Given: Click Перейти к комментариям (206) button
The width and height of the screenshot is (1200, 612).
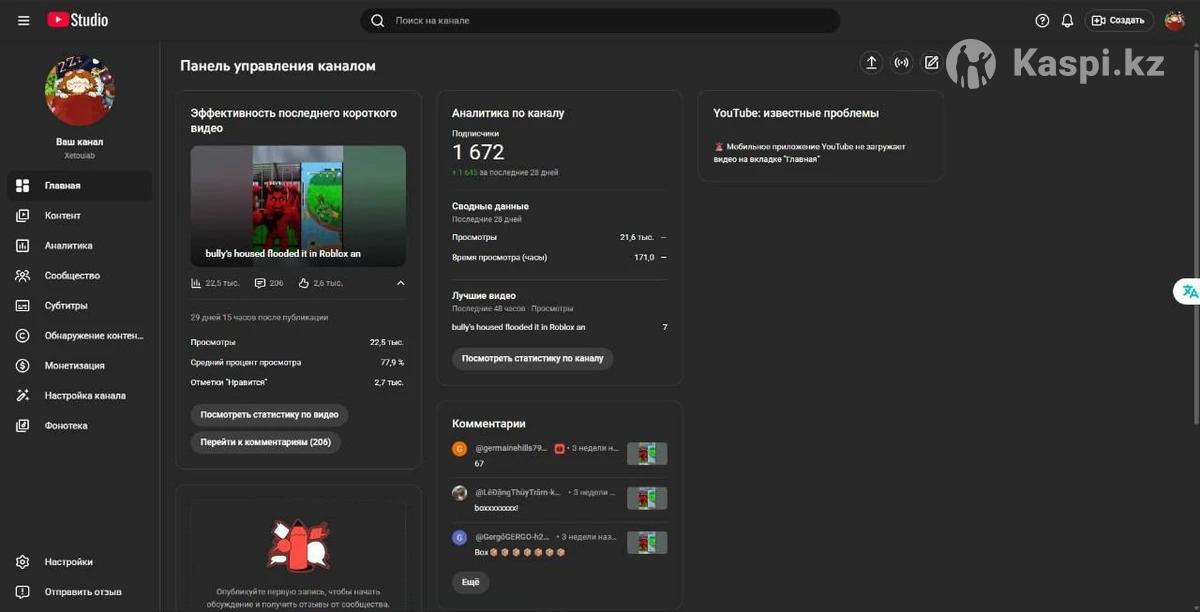Looking at the screenshot, I should (265, 442).
